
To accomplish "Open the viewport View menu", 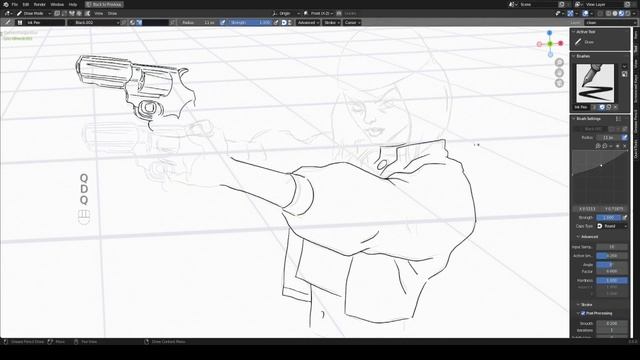I will click(99, 13).
